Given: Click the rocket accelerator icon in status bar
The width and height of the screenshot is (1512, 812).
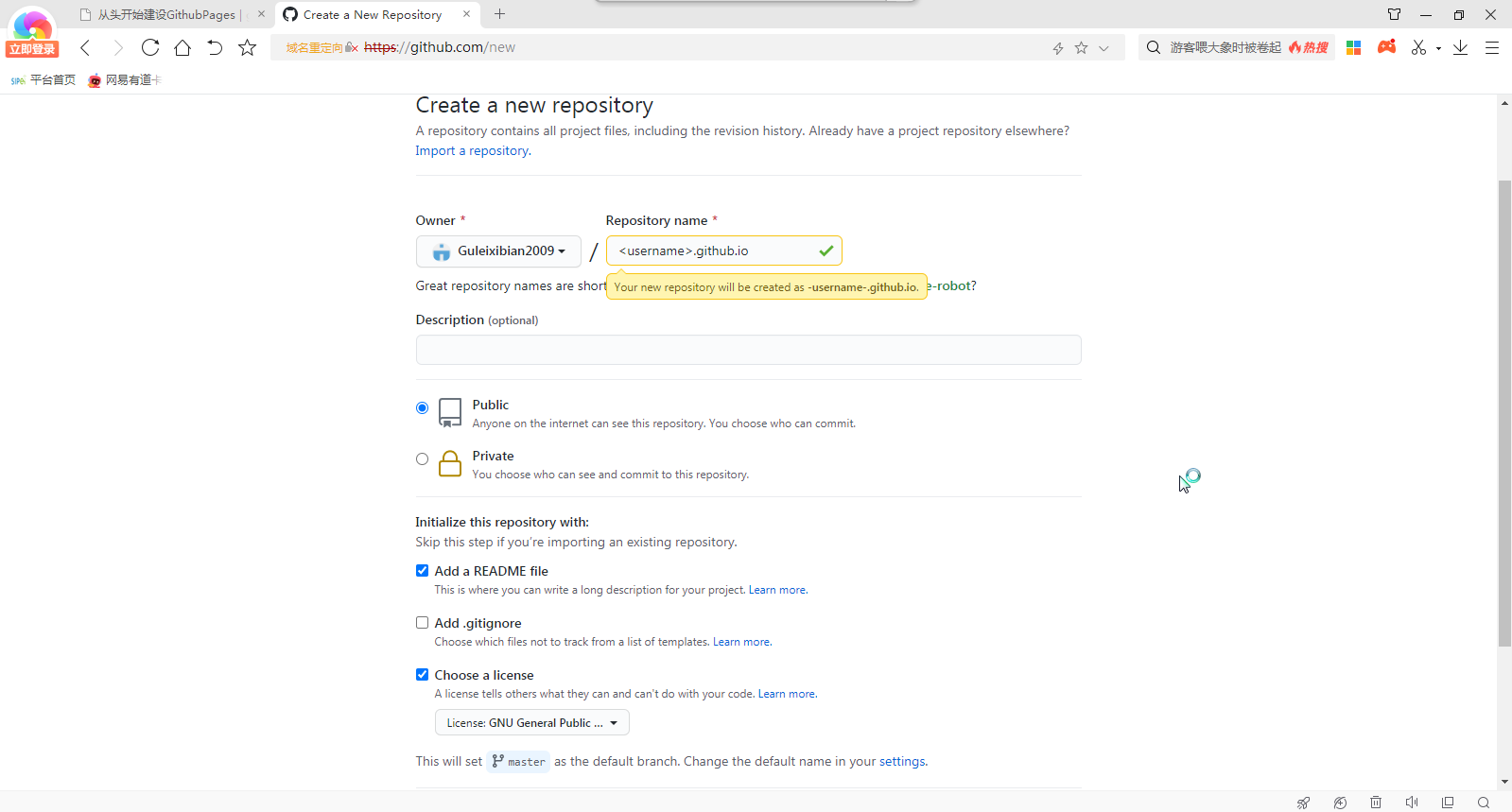Looking at the screenshot, I should pyautogui.click(x=1304, y=803).
